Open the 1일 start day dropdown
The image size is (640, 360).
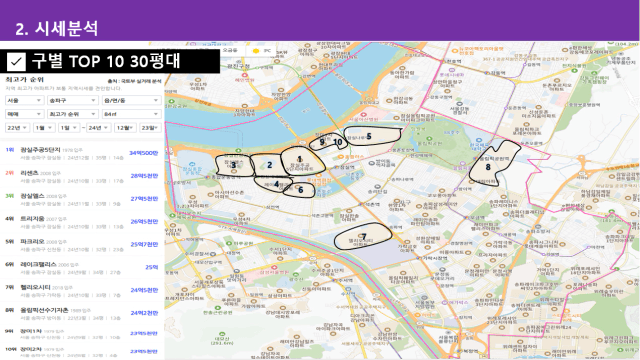coord(68,128)
